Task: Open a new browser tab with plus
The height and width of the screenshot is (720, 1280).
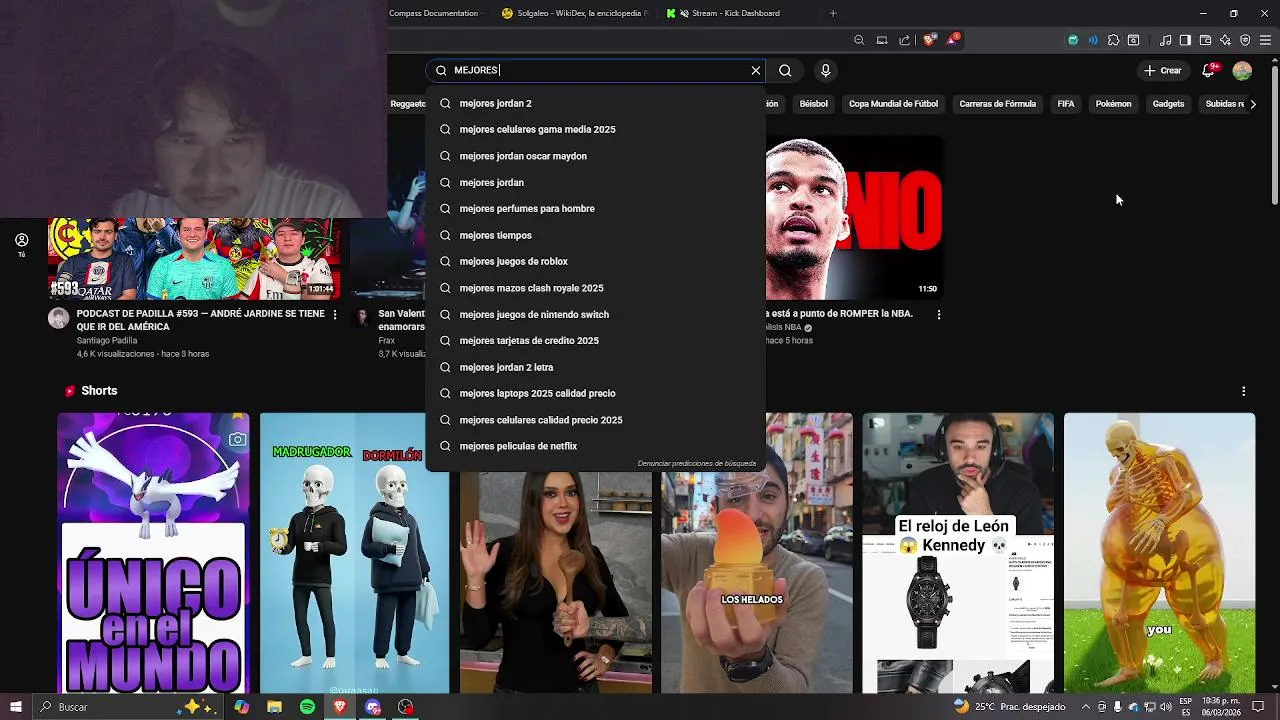Action: 833,13
